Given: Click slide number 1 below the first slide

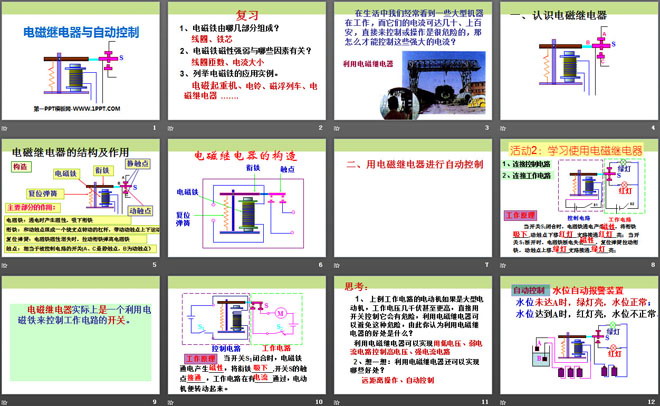Looking at the screenshot, I should pos(154,127).
